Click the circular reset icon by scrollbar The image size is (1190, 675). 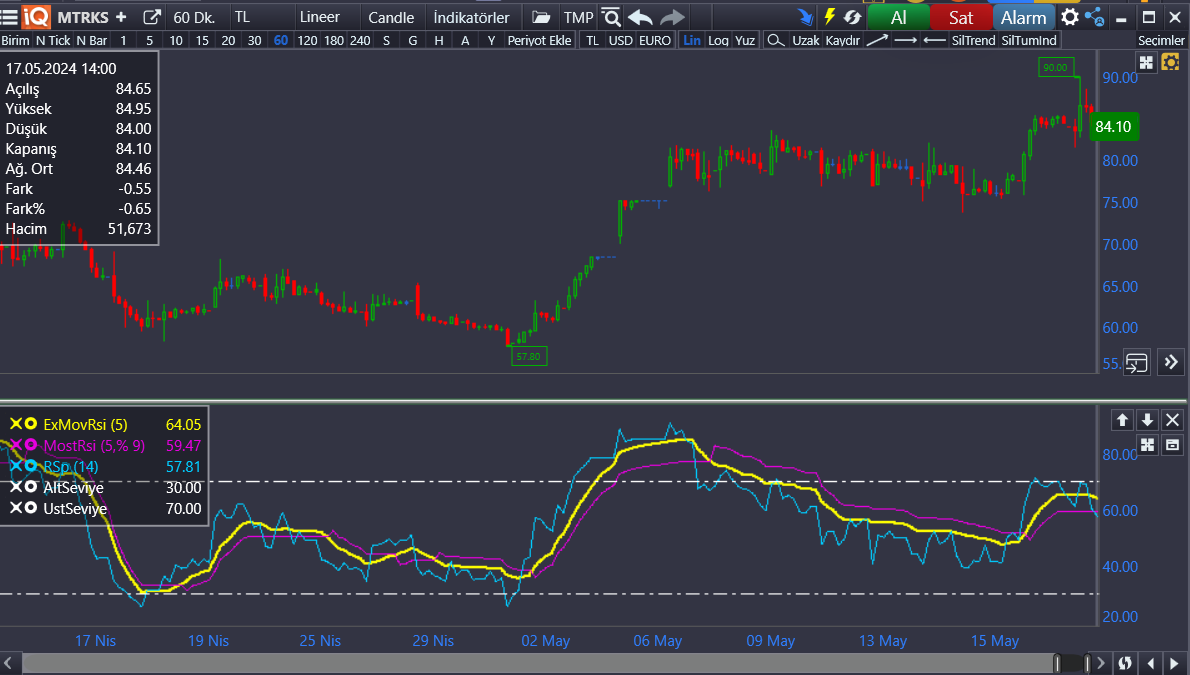point(1125,664)
